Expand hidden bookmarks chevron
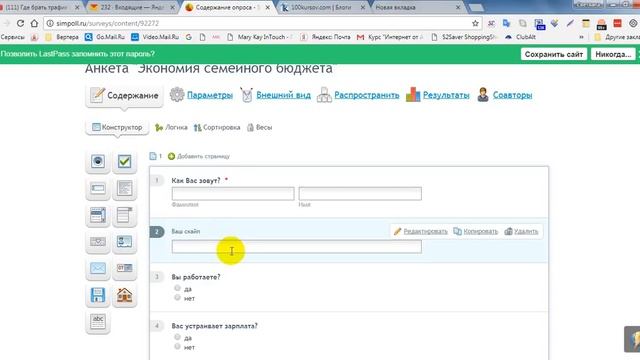The image size is (640, 360). (x=581, y=37)
